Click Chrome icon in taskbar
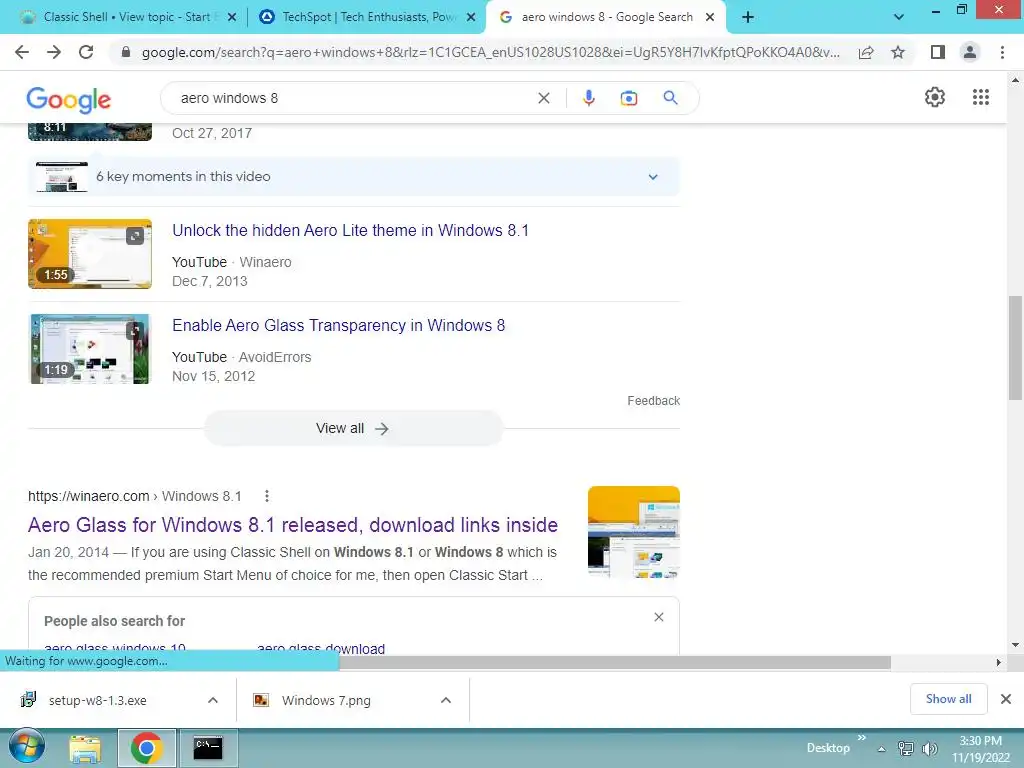This screenshot has width=1024, height=768. coord(146,748)
